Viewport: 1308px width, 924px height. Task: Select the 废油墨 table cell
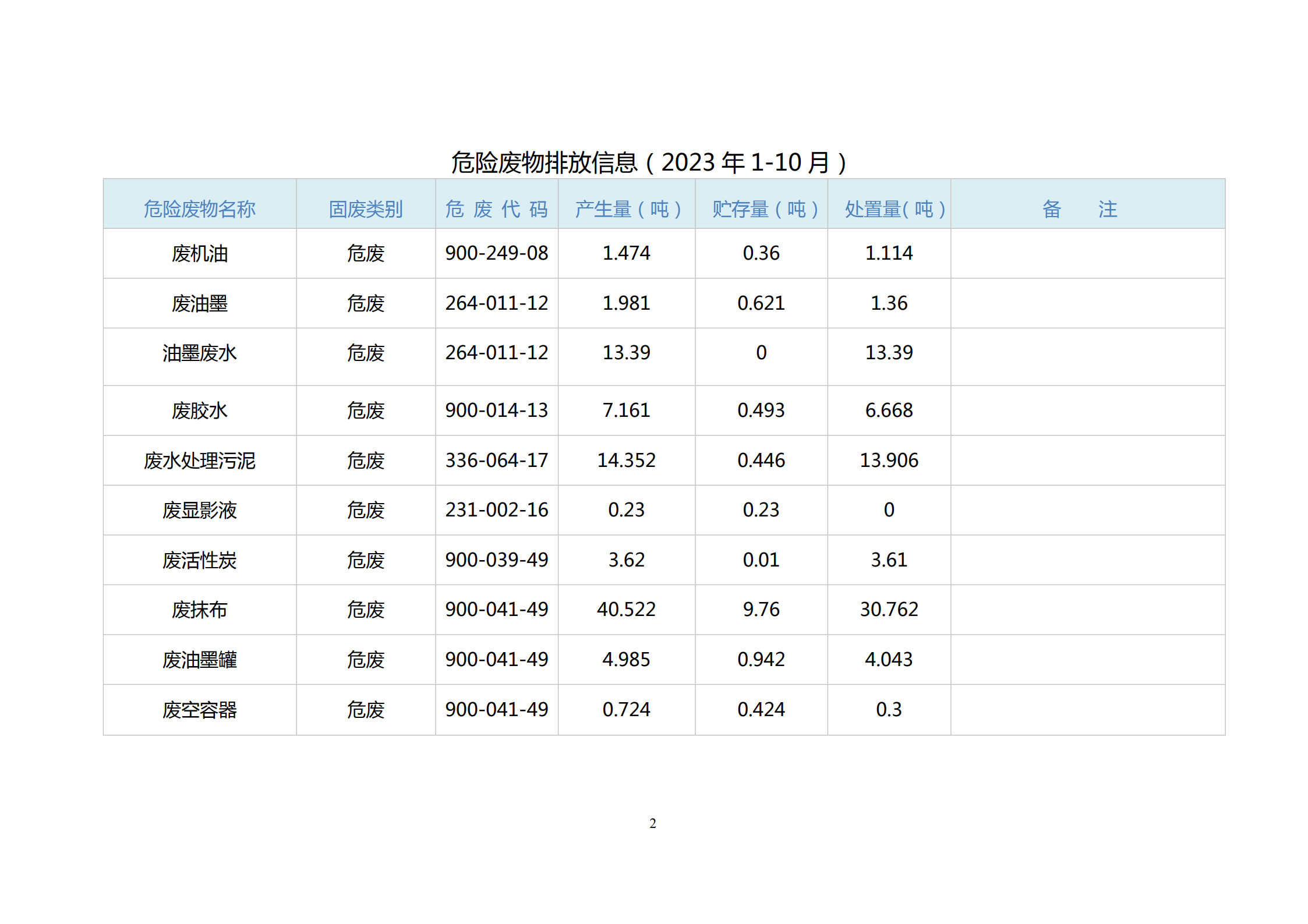[x=199, y=303]
